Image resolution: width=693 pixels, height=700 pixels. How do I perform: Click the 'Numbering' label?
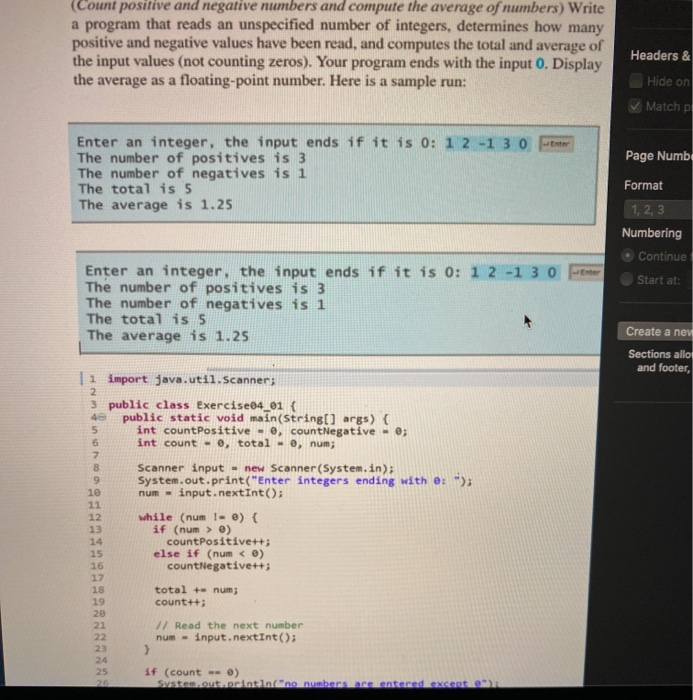[652, 233]
